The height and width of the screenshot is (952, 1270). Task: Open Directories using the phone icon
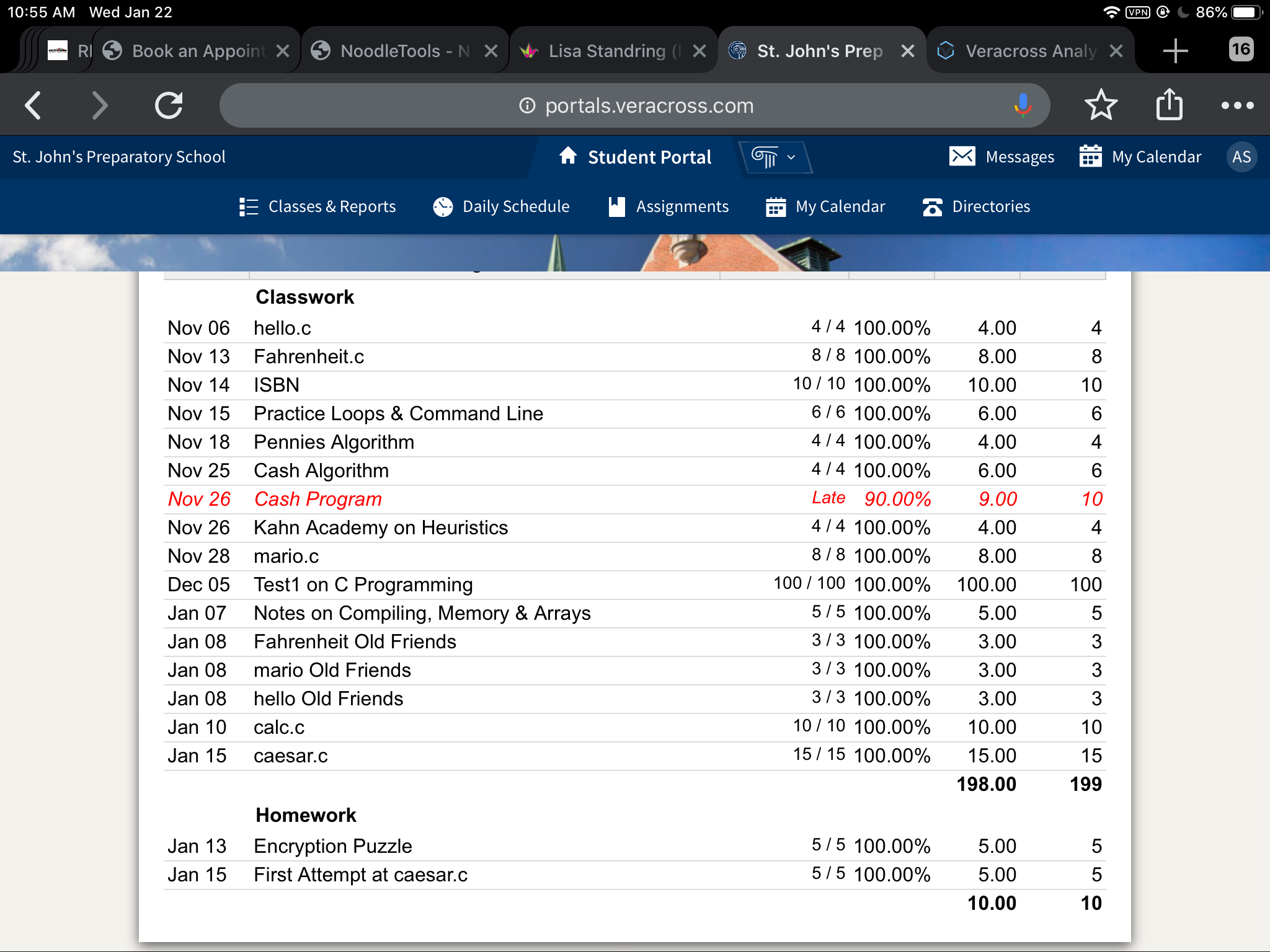coord(931,206)
